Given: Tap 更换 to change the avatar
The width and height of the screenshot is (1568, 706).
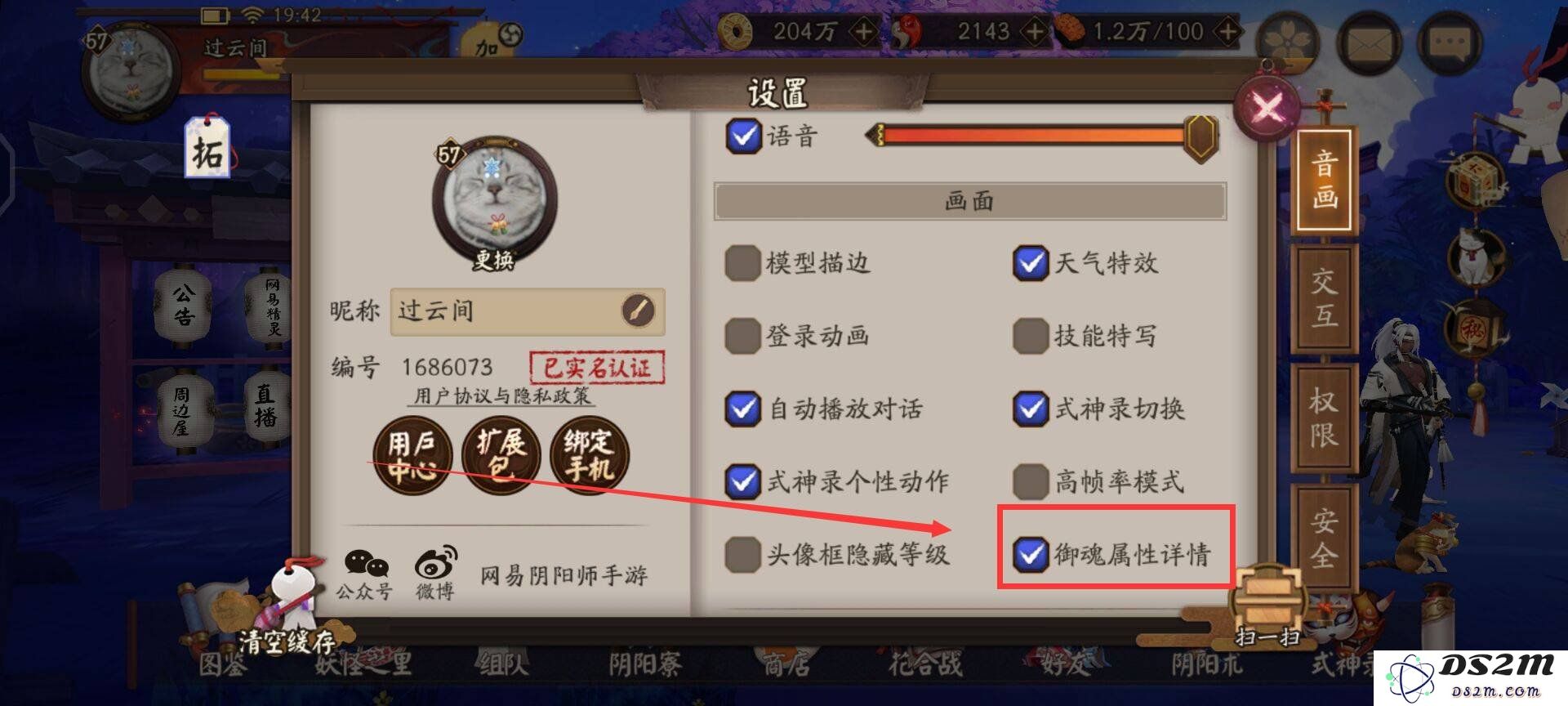Looking at the screenshot, I should pos(494,260).
